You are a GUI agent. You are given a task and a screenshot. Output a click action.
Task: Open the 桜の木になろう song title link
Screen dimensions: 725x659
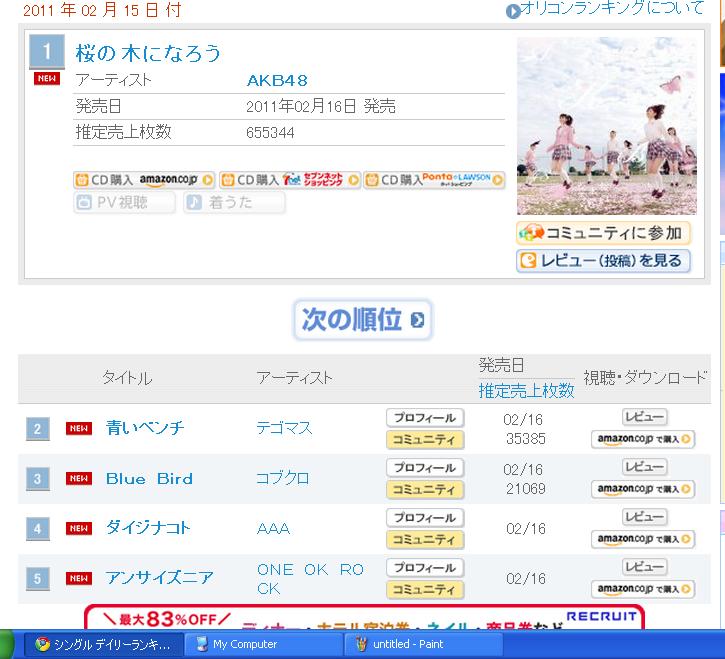coord(148,53)
